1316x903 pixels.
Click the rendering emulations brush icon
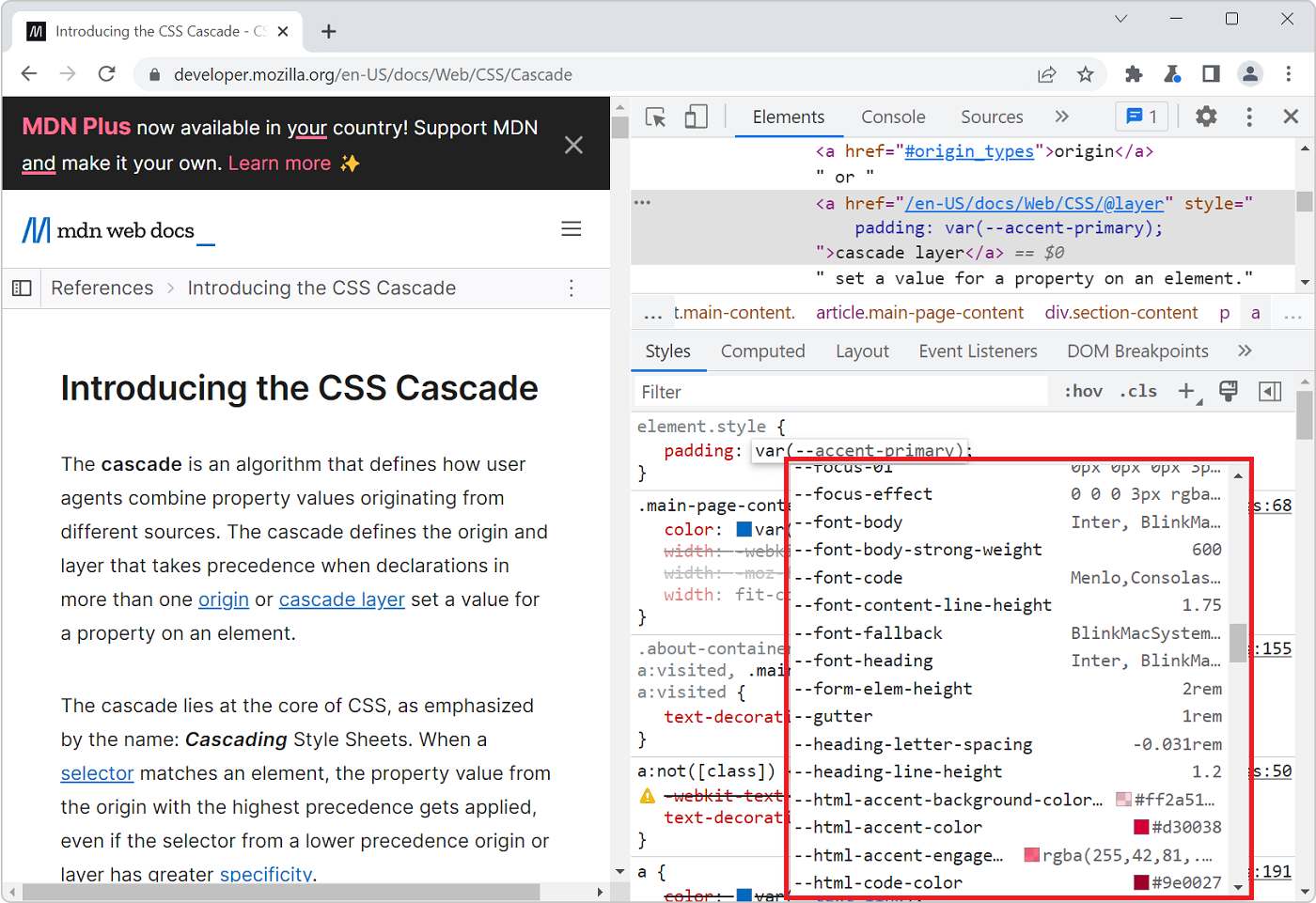tap(1229, 391)
